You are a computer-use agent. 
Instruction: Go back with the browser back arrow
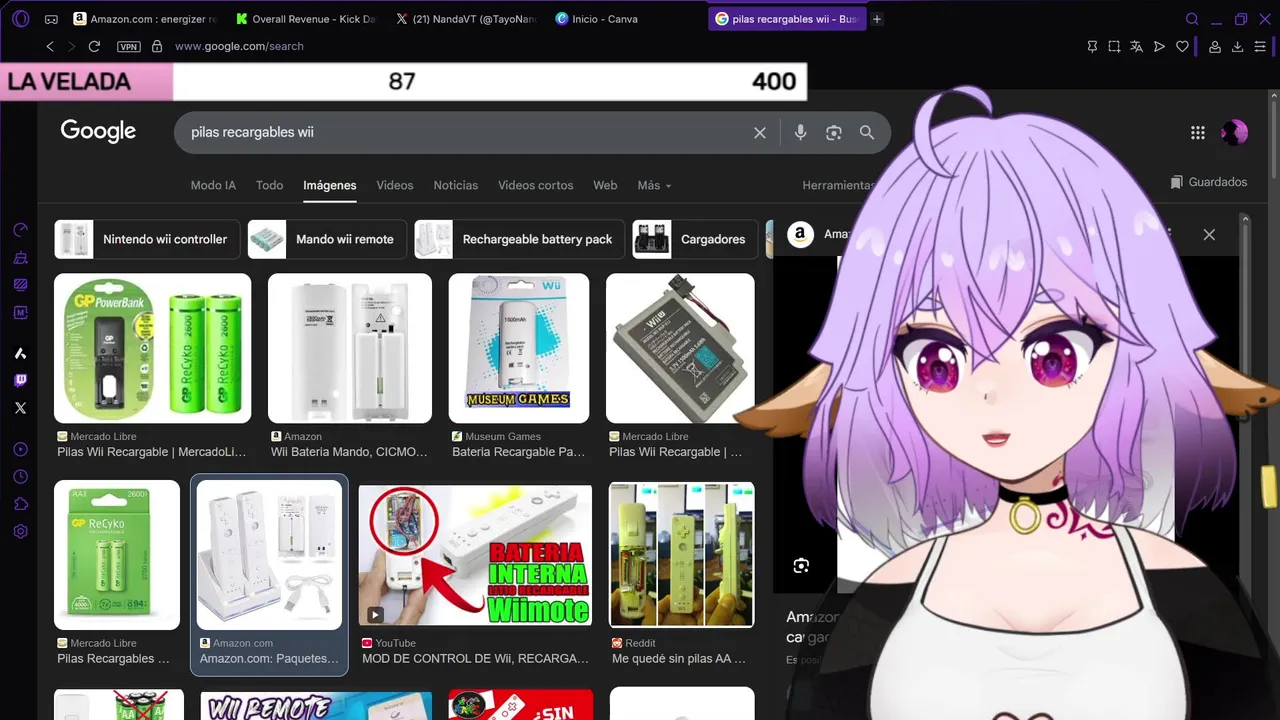click(x=50, y=46)
